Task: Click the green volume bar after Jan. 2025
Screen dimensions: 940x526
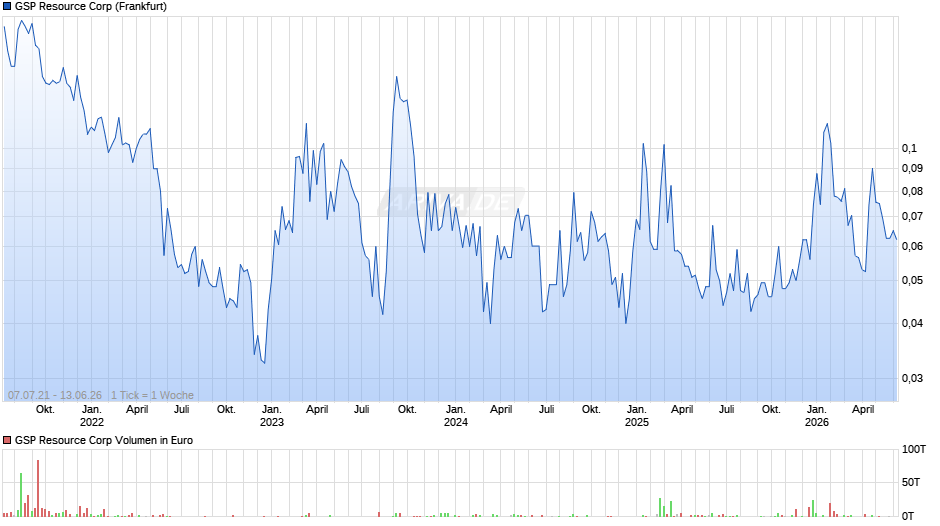Action: 660,507
